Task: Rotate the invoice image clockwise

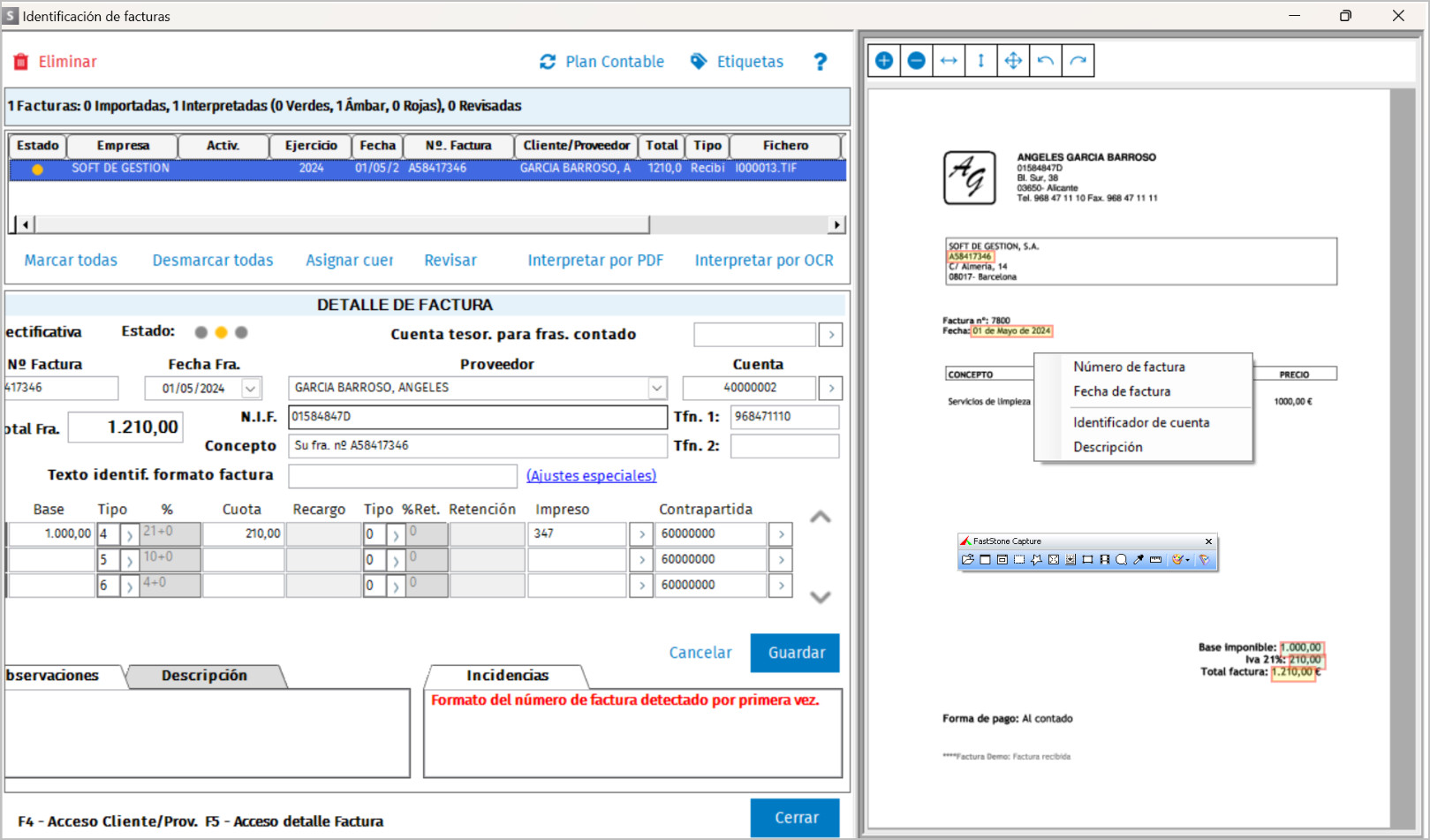Action: click(1078, 60)
